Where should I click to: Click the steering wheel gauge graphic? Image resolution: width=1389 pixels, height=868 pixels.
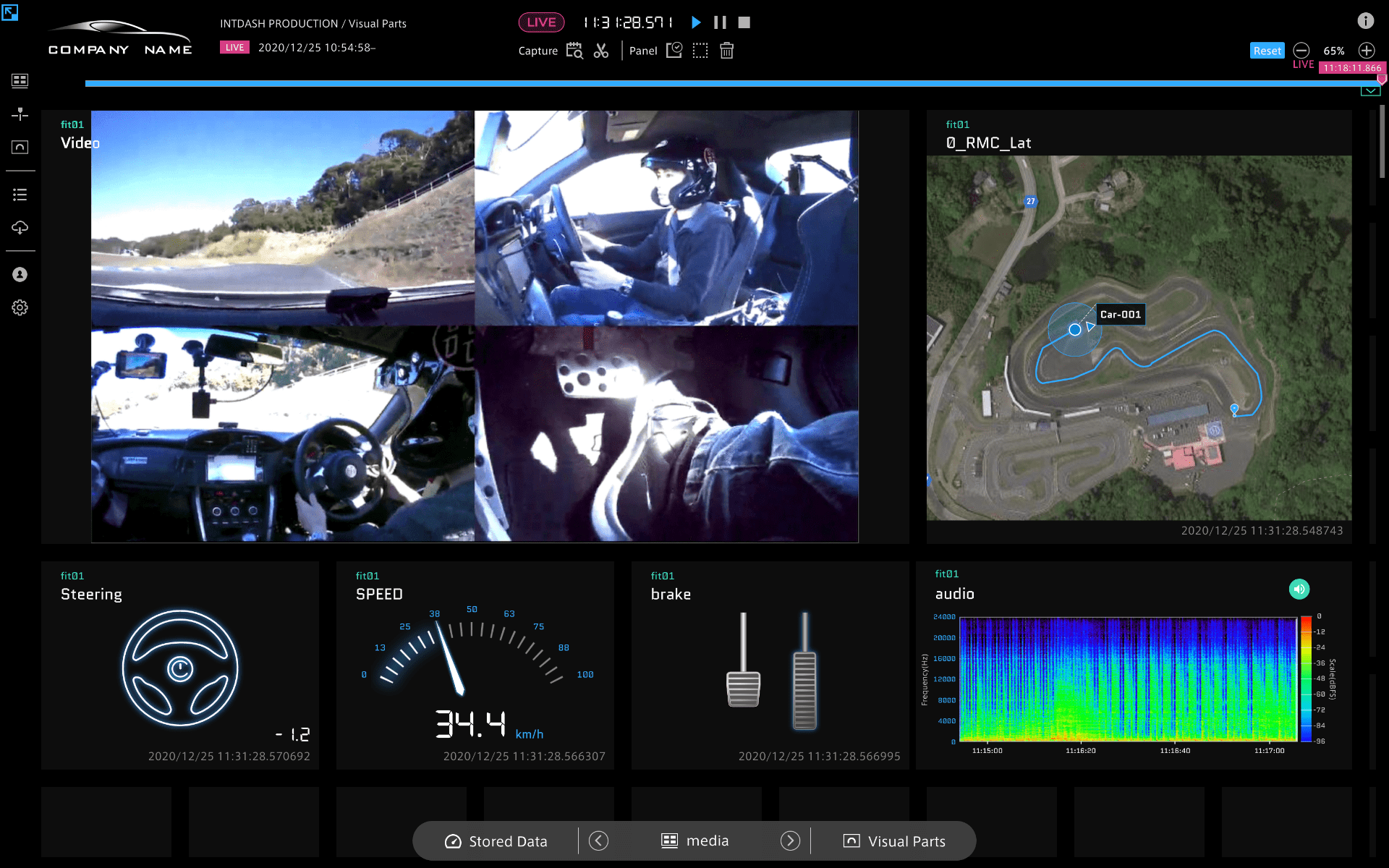(180, 668)
